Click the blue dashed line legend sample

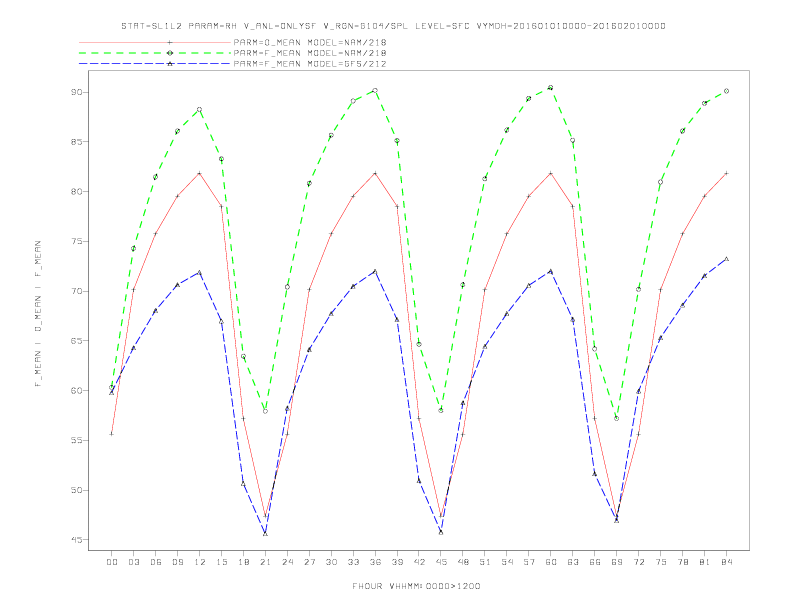155,64
